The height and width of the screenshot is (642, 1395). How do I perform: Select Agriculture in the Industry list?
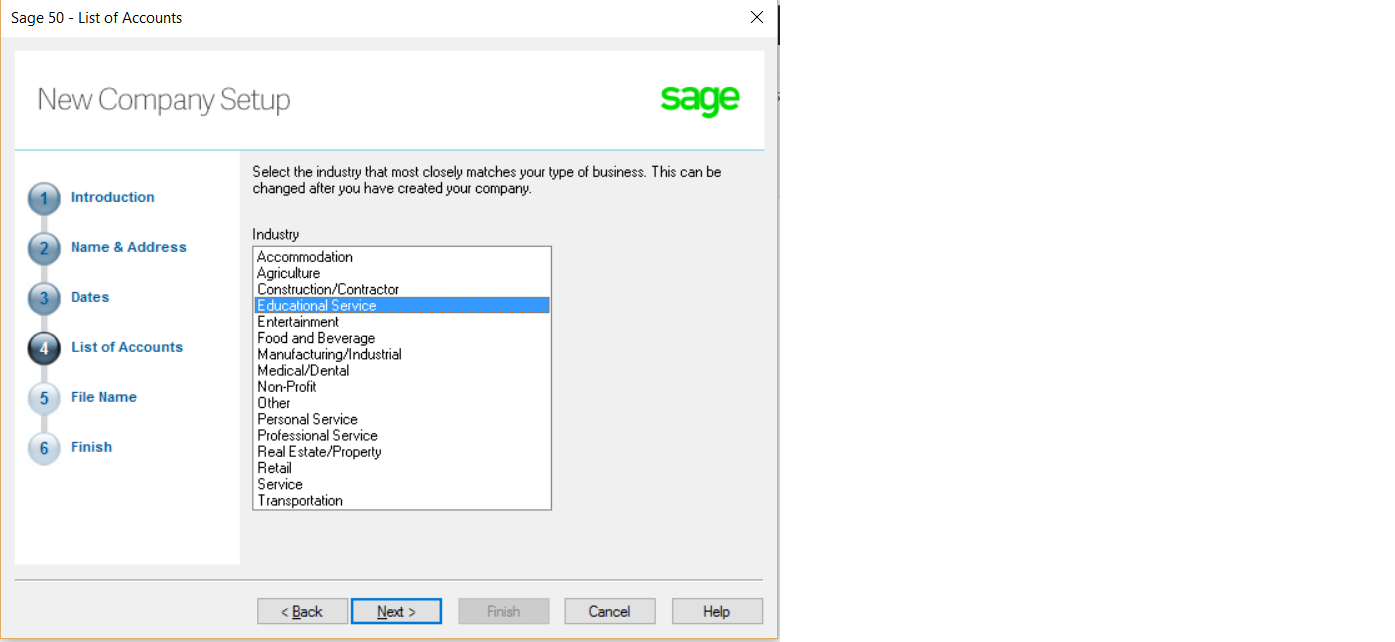click(402, 273)
